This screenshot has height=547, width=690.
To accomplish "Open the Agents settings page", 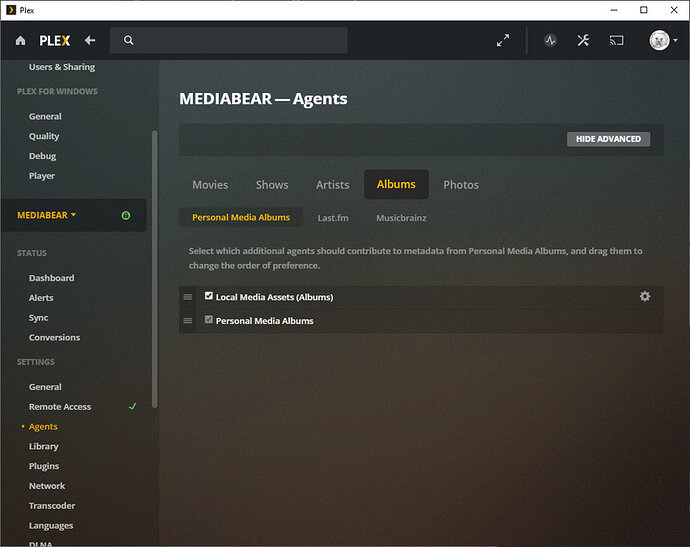I will pyautogui.click(x=43, y=427).
